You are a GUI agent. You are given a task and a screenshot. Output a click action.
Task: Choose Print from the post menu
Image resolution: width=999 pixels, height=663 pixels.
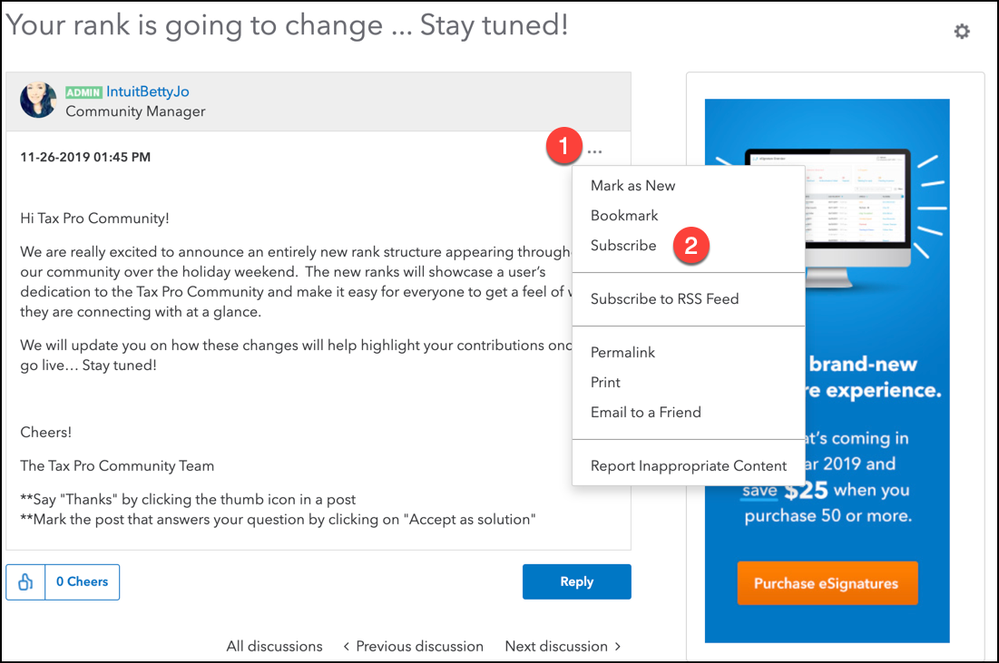[605, 382]
